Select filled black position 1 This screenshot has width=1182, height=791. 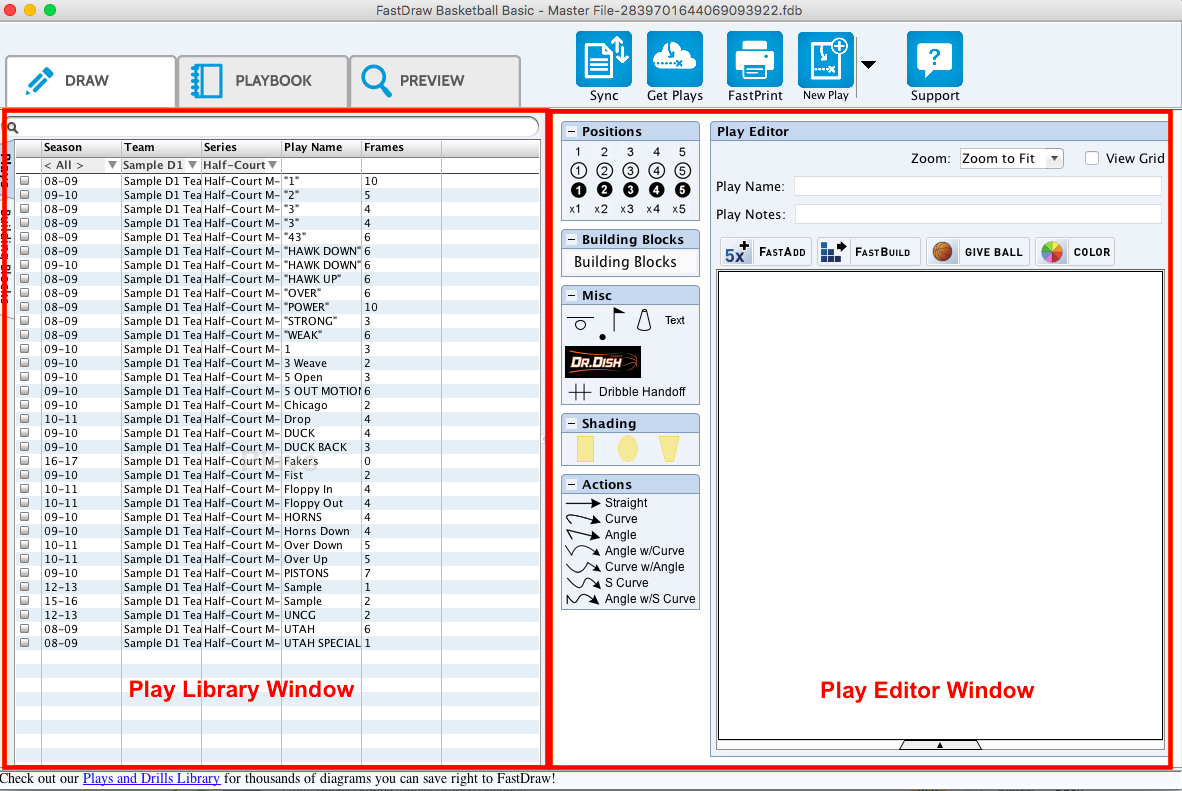tap(578, 190)
